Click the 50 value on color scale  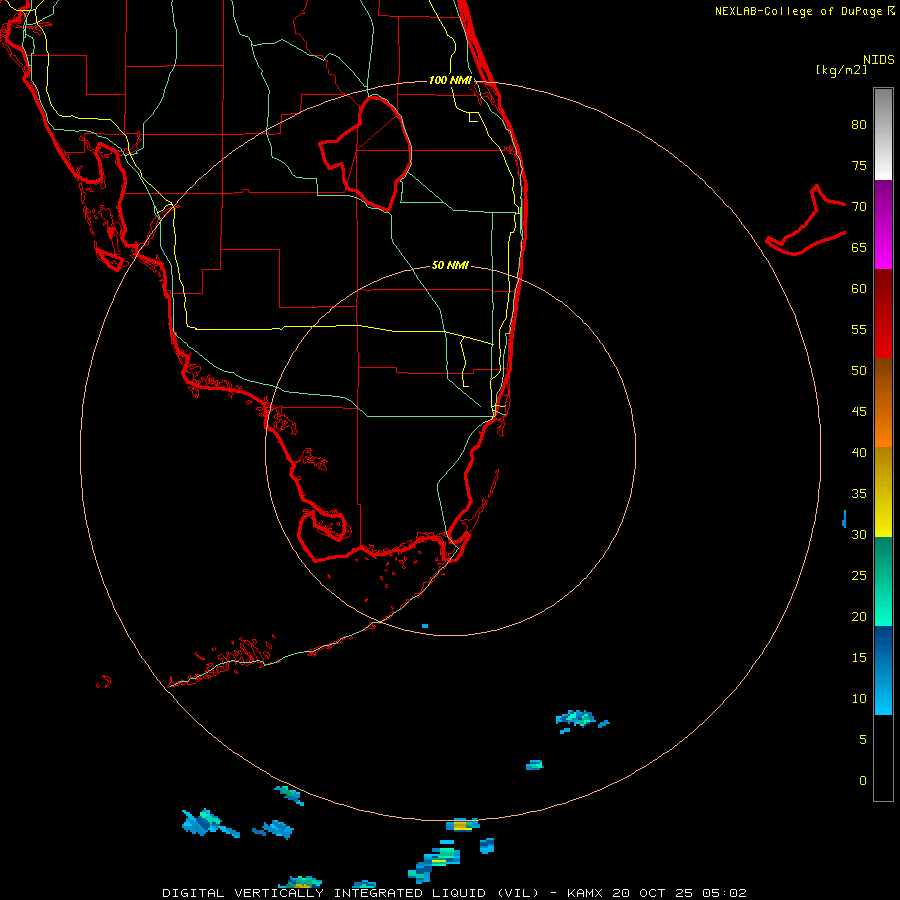[x=859, y=371]
